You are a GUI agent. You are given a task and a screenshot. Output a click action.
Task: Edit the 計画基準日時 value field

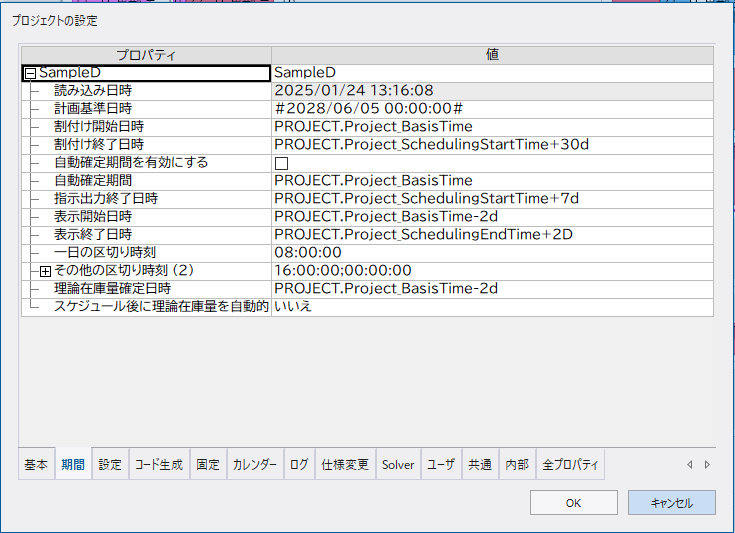pyautogui.click(x=491, y=109)
